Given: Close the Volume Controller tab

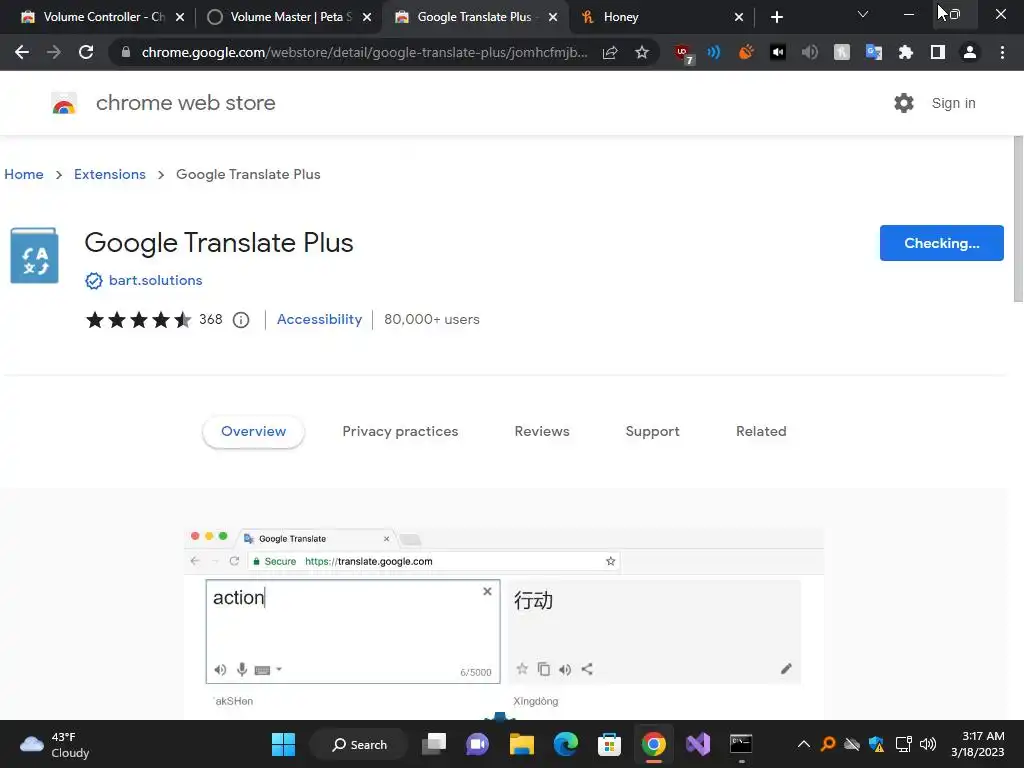Looking at the screenshot, I should click(x=180, y=17).
